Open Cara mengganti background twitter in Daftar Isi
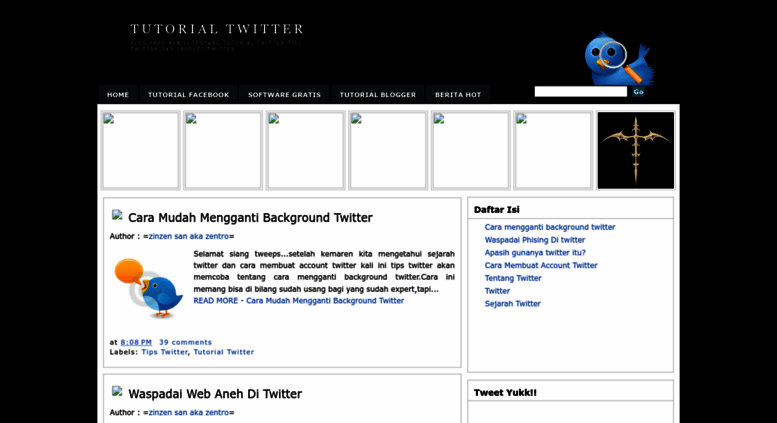Screen dimensions: 777x423 point(550,227)
